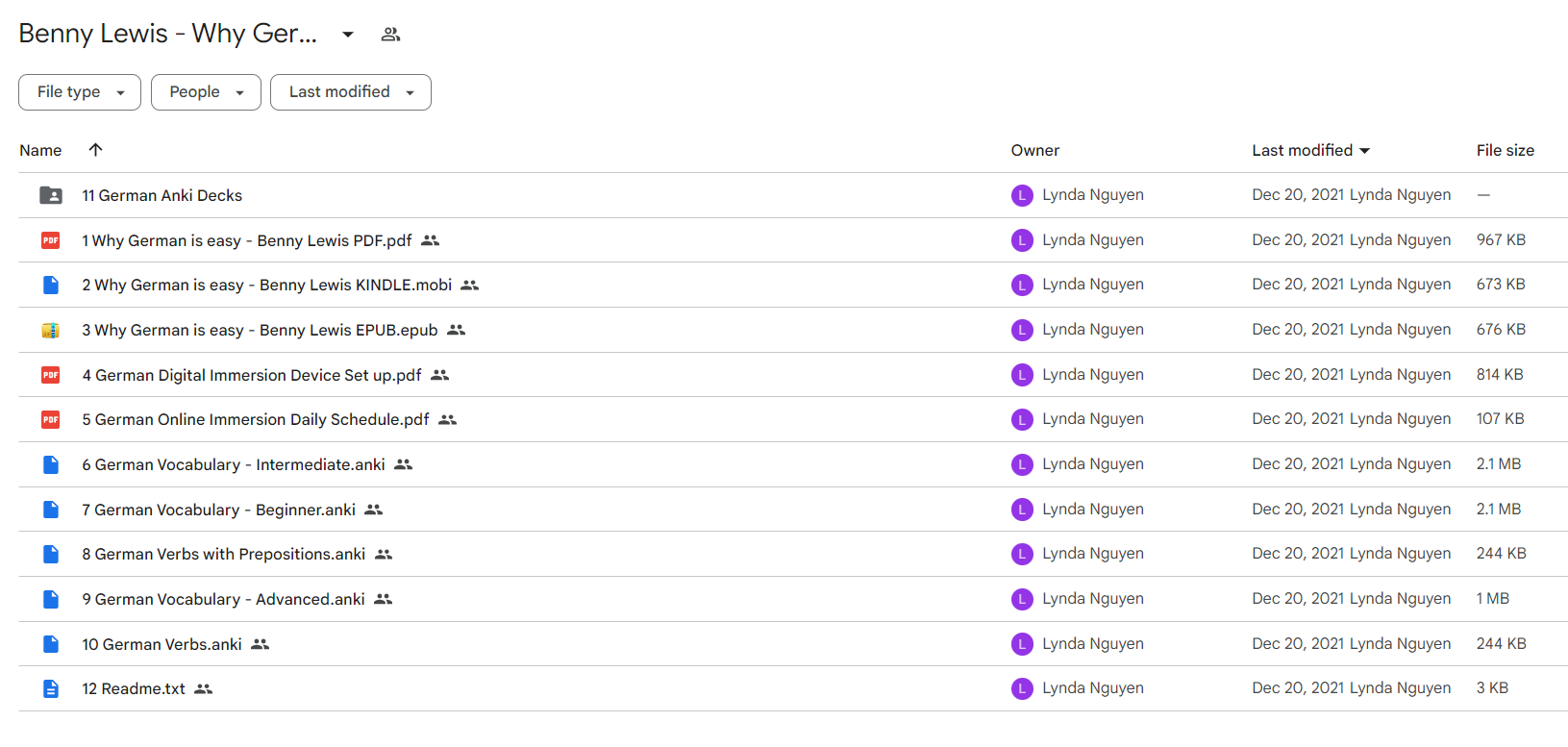Click the file icon of 9 German Vocabulary Advanced
This screenshot has height=747, width=1568.
click(51, 599)
